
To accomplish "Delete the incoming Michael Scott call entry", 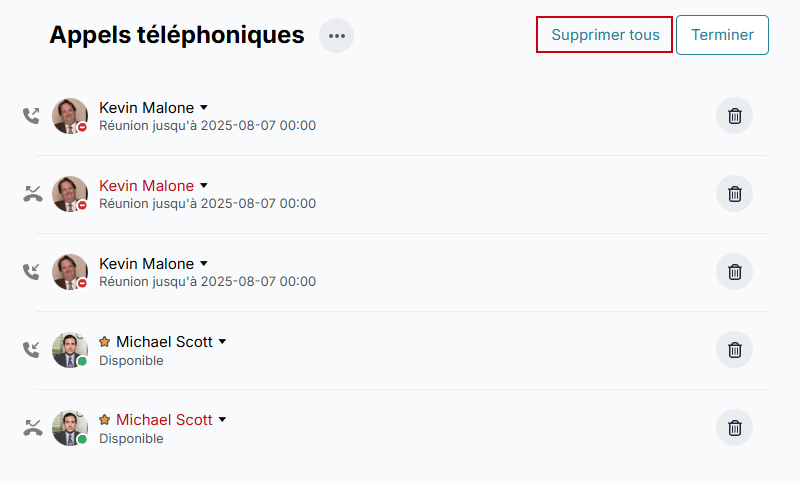I will (734, 350).
